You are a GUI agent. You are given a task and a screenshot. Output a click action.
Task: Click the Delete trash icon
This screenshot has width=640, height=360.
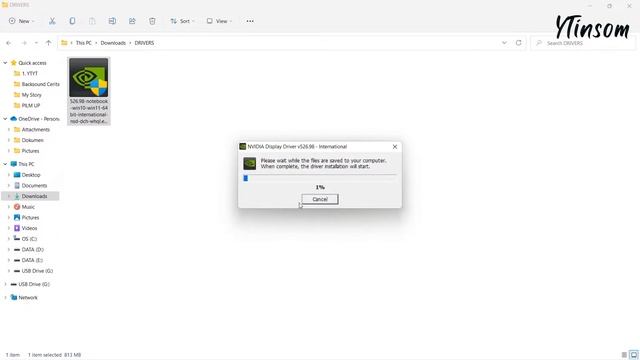(152, 21)
